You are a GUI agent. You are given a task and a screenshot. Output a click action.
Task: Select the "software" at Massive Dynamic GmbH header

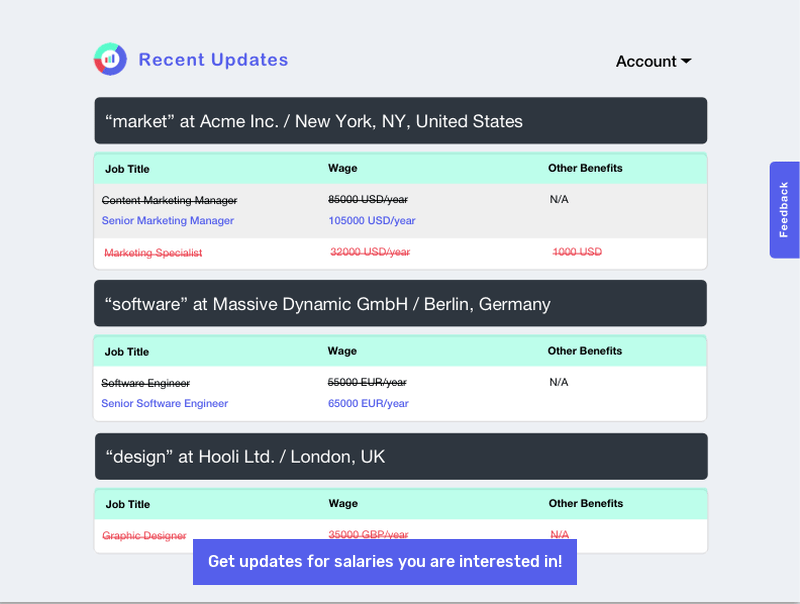(x=400, y=304)
